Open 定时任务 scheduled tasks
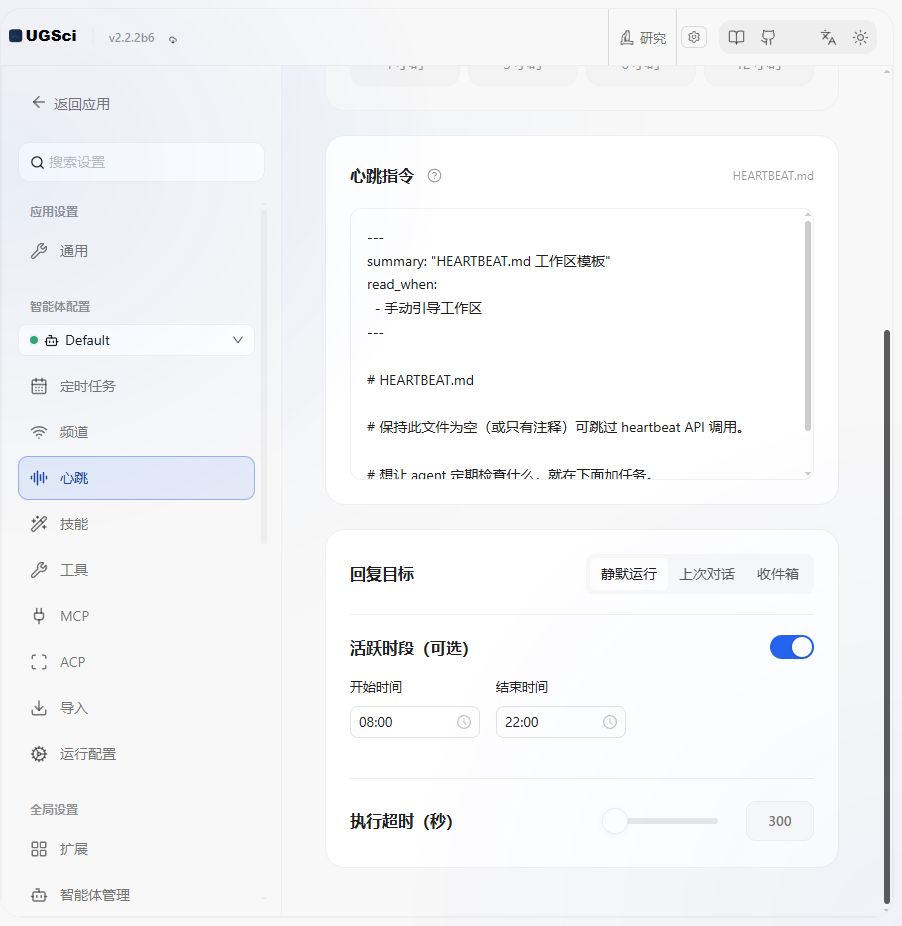 pyautogui.click(x=136, y=386)
